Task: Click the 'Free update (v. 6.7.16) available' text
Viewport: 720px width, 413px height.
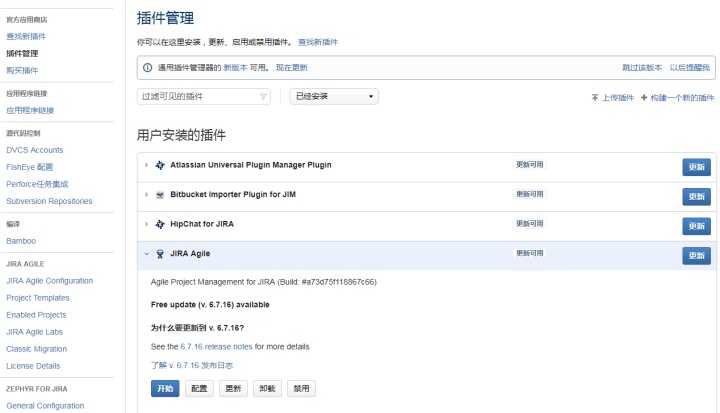Action: coord(210,305)
